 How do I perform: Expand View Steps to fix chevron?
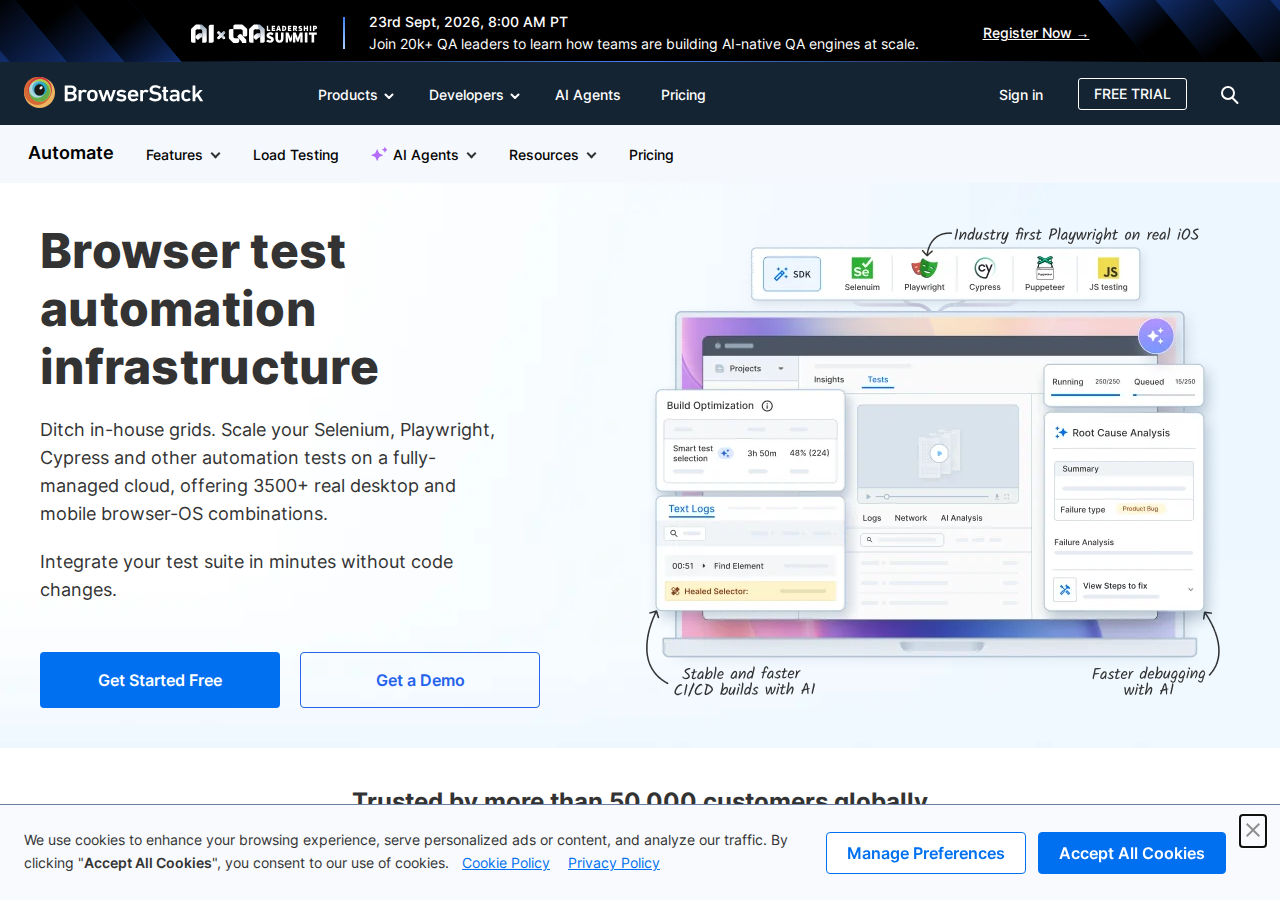coord(1190,590)
